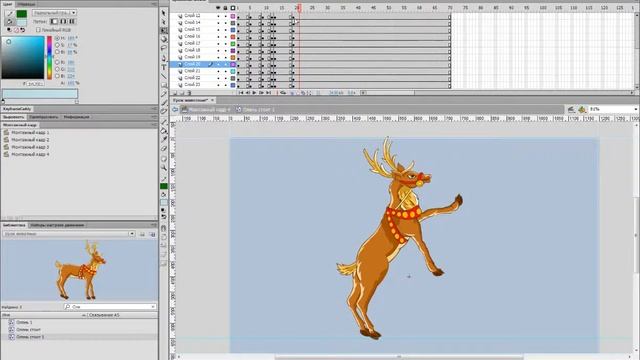Screen dimensions: 640x360
Task: Open the motion presets tab beside Библиотека
Action: pyautogui.click(x=57, y=225)
